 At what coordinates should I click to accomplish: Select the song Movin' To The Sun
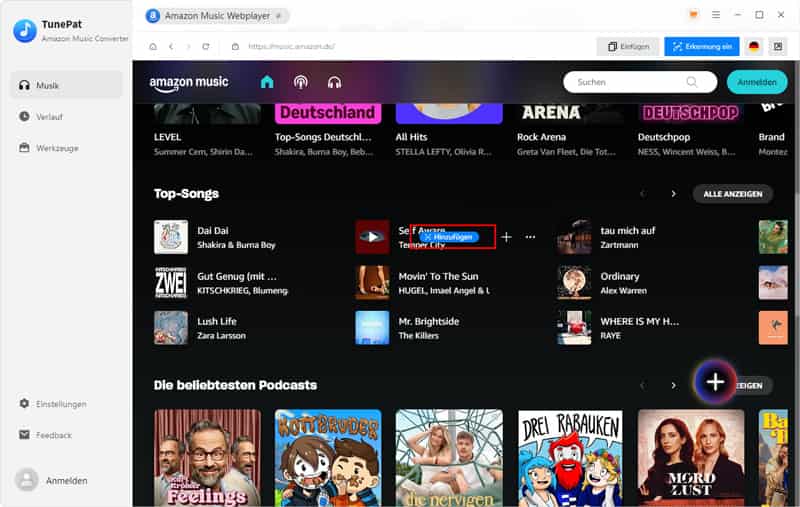(x=438, y=276)
